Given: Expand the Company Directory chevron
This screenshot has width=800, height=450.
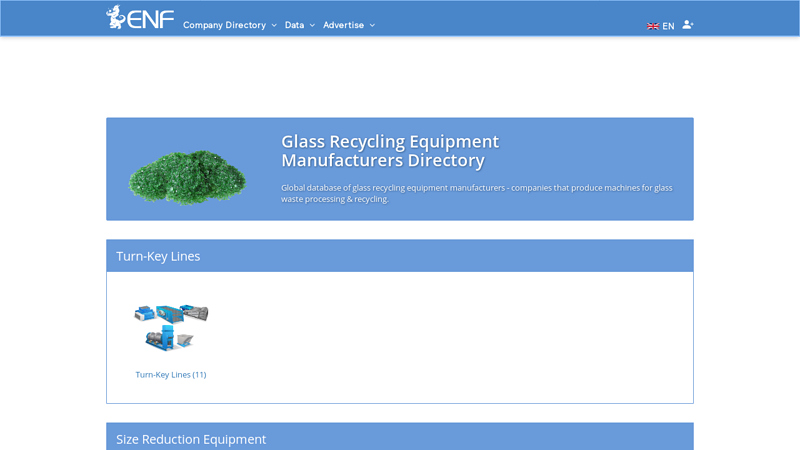Looking at the screenshot, I should coord(274,25).
